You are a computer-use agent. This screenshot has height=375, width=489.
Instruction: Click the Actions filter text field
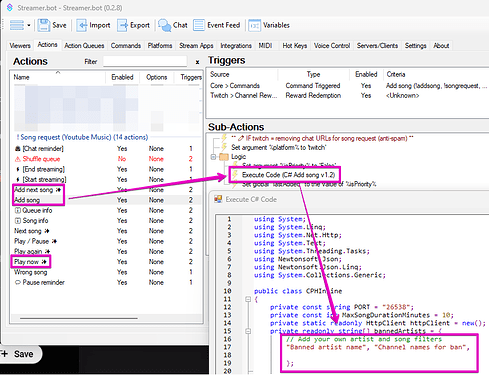tap(145, 61)
